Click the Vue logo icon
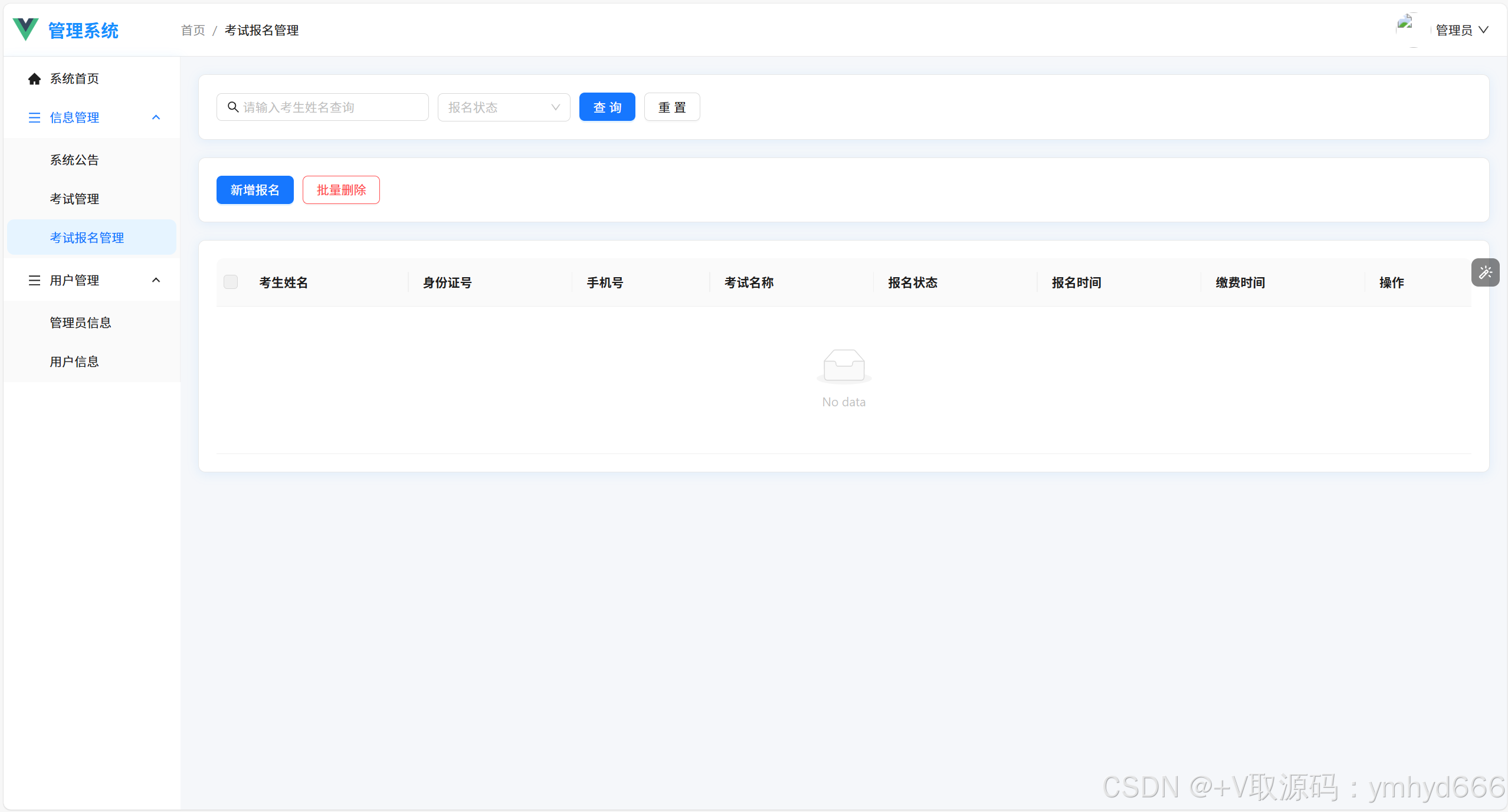Screen dimensions: 1508x812 pos(25,29)
